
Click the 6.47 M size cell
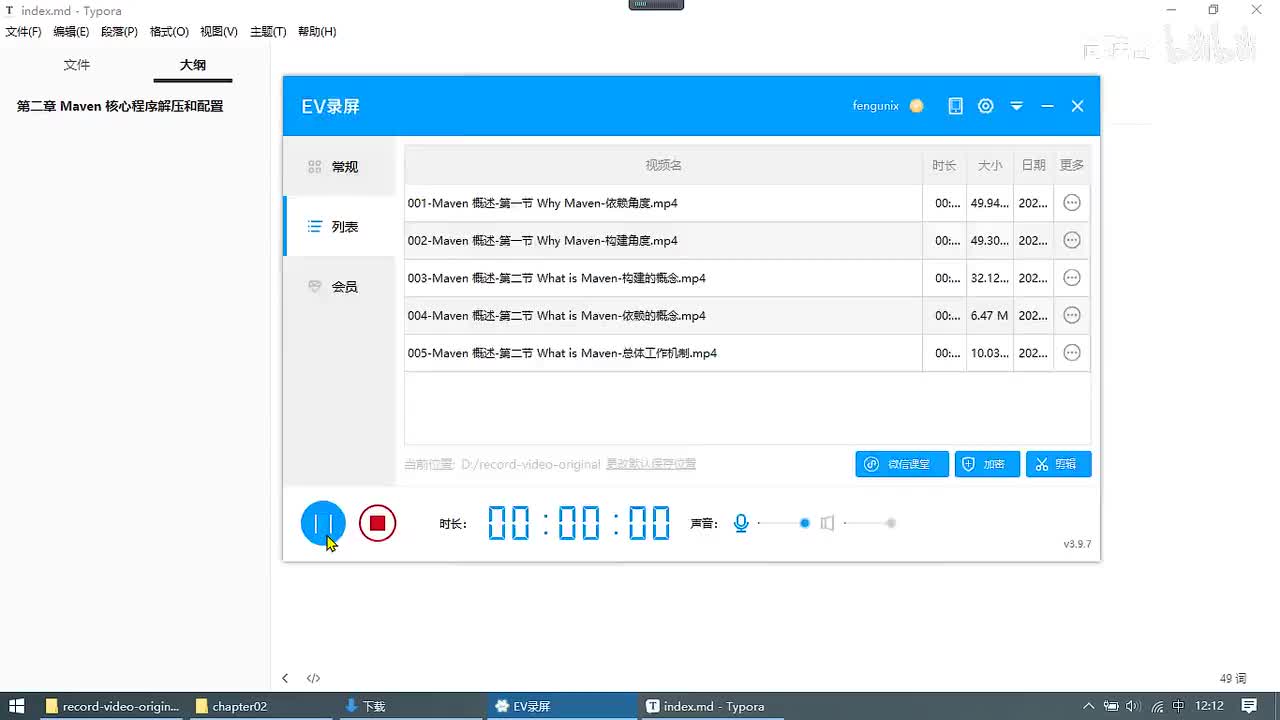[x=989, y=315]
